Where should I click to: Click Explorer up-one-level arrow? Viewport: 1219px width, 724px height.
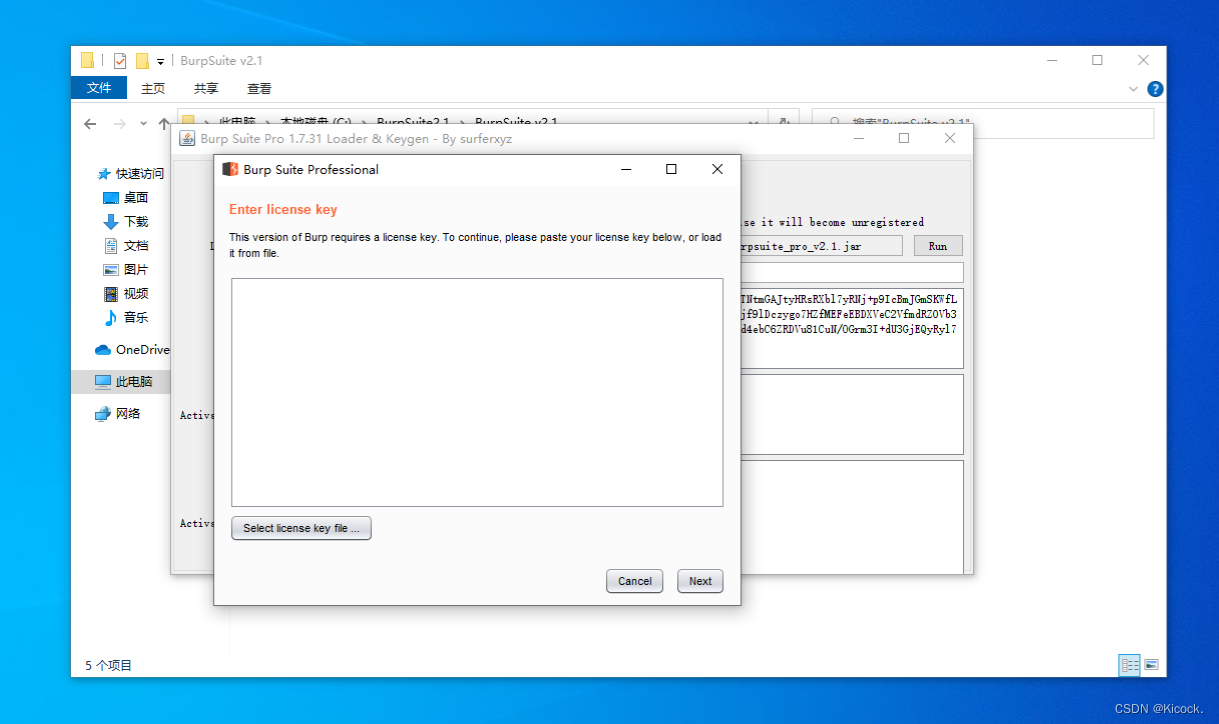click(x=164, y=124)
